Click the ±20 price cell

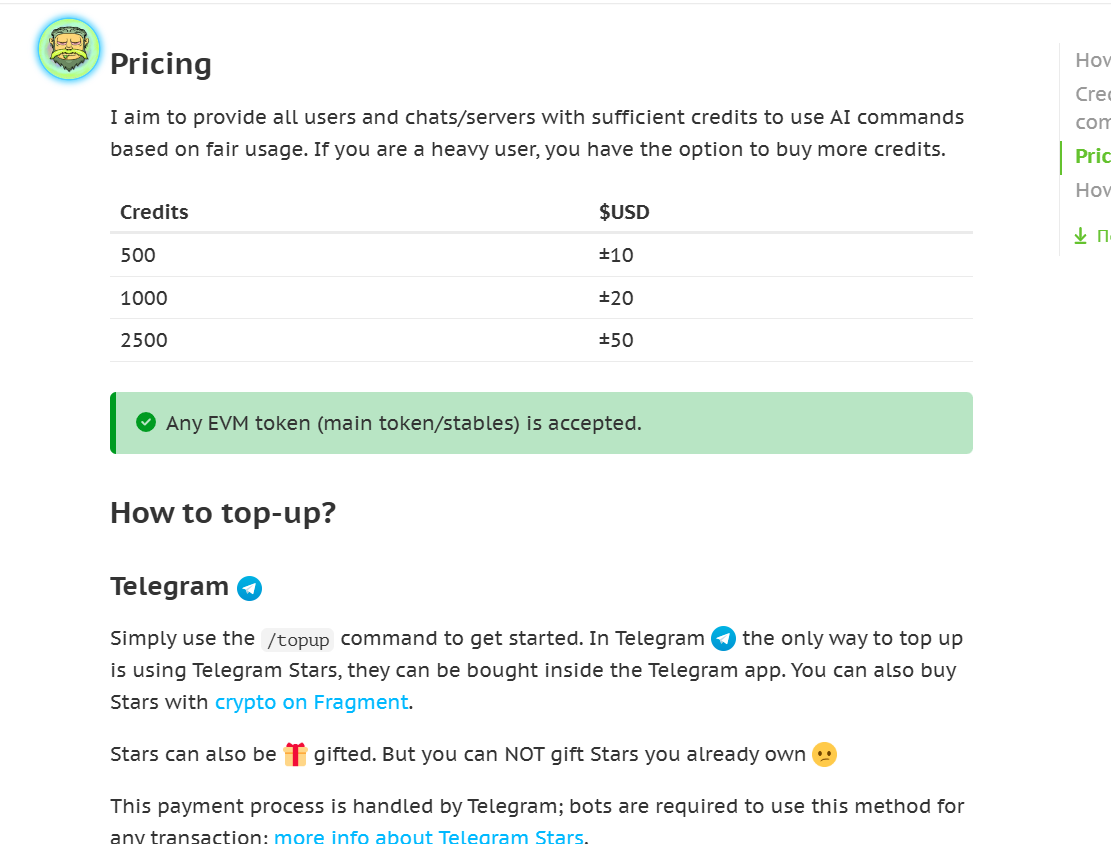pyautogui.click(x=616, y=298)
